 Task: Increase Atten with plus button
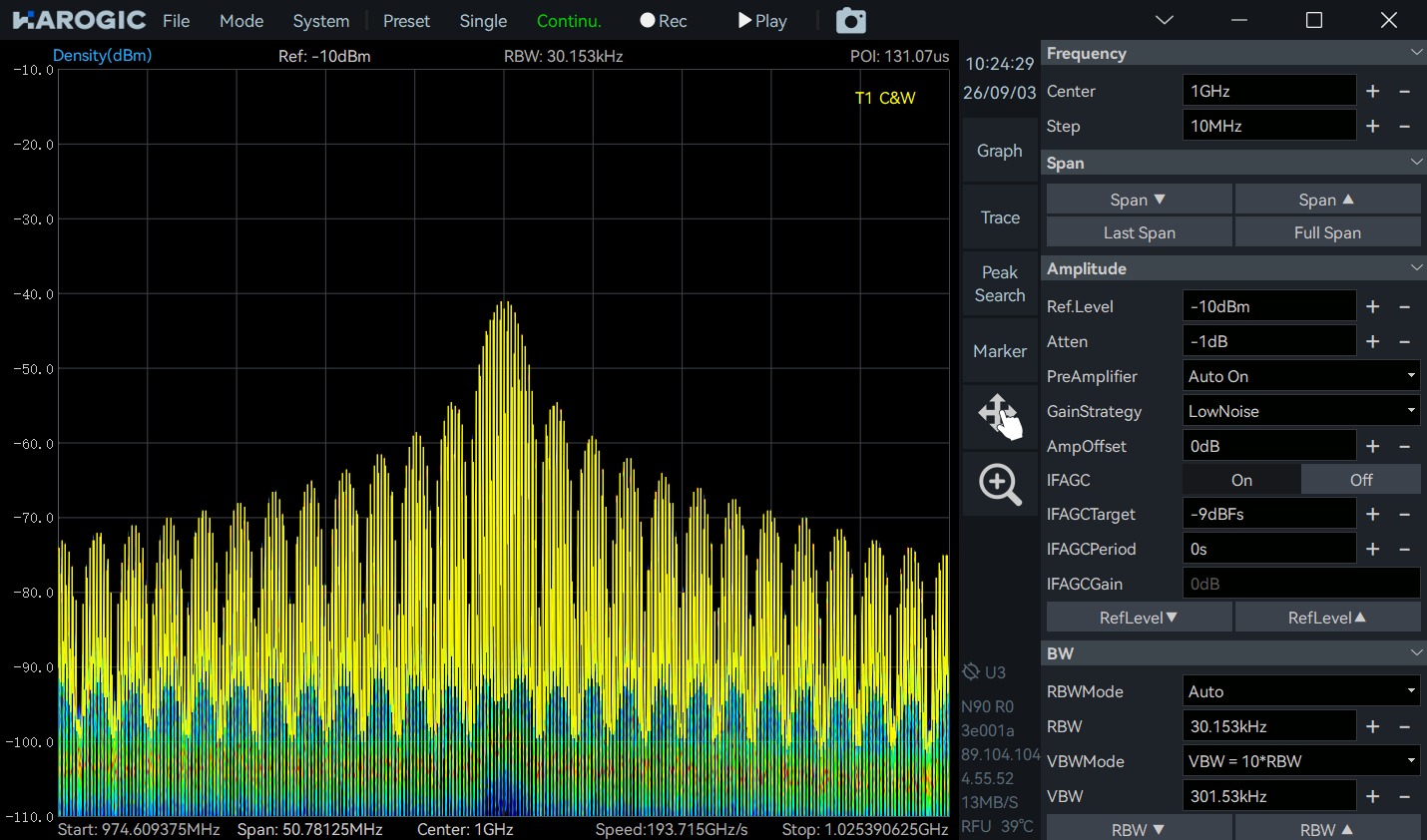click(x=1373, y=341)
